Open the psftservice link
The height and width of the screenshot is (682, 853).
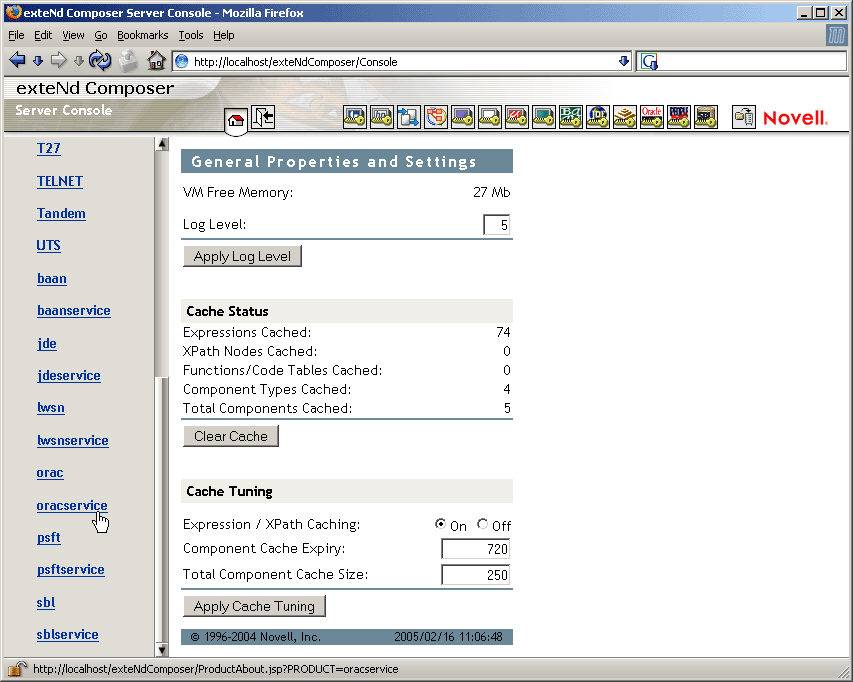pos(70,569)
